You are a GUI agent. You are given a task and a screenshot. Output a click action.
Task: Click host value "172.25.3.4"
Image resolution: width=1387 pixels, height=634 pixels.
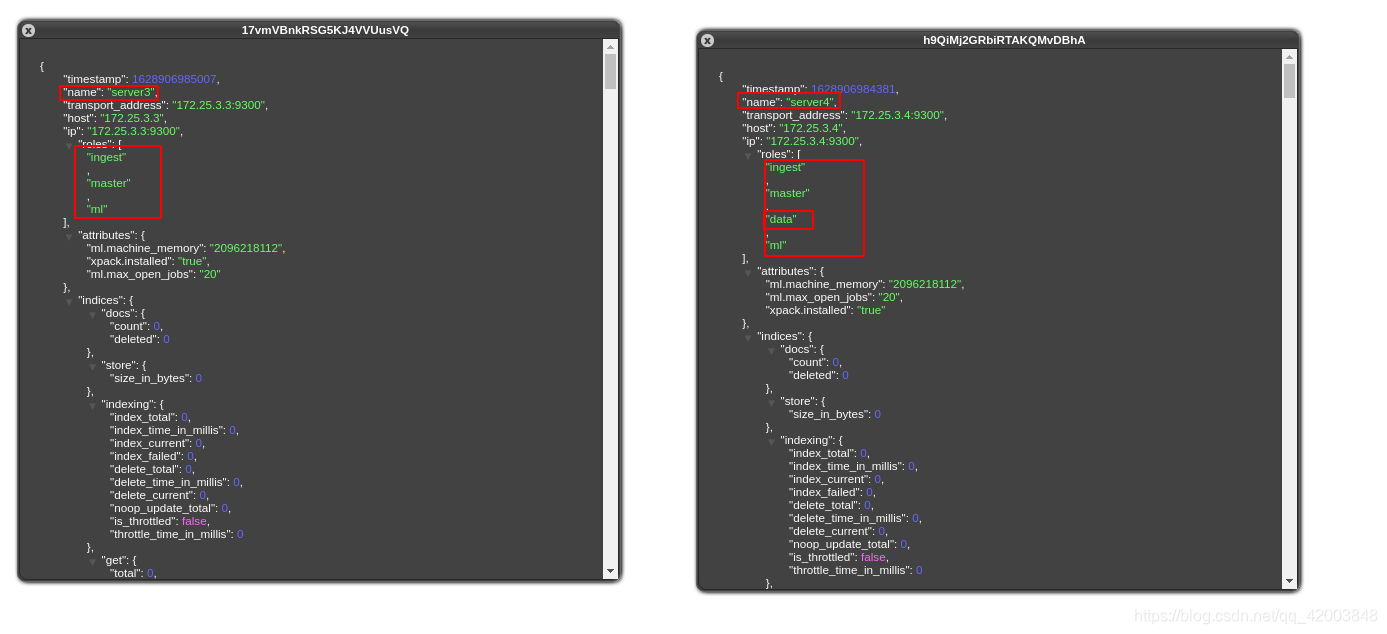[x=811, y=128]
